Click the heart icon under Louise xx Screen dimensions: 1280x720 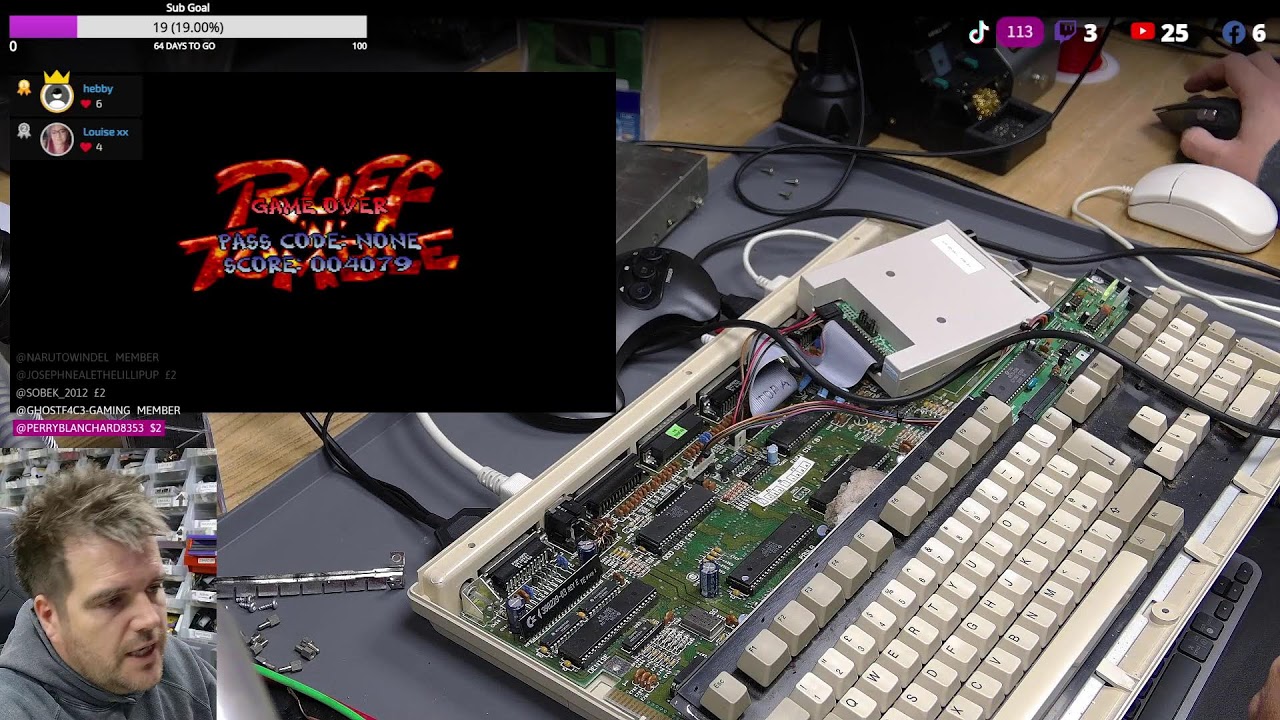click(x=86, y=147)
